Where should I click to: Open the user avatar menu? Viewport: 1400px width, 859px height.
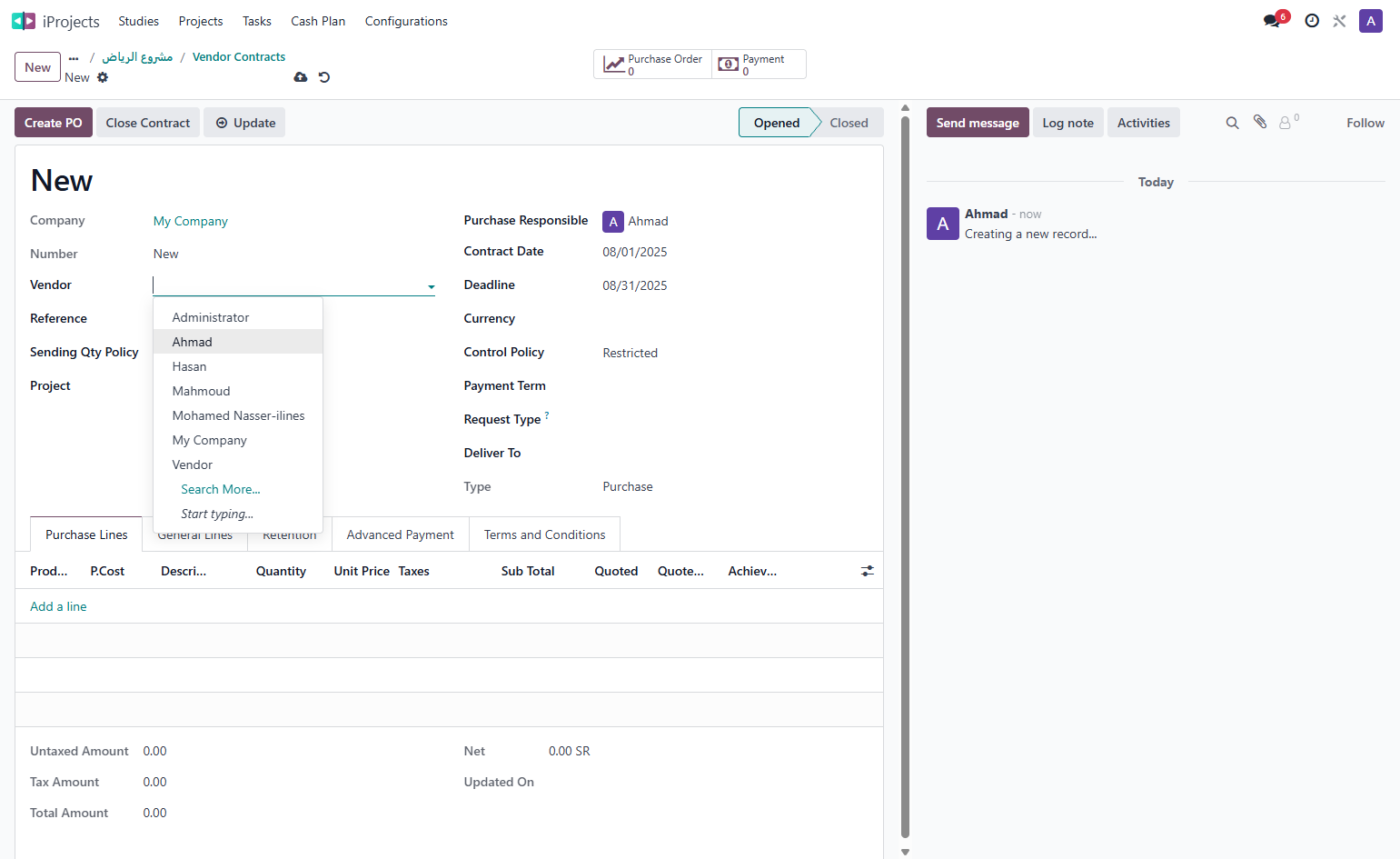pyautogui.click(x=1371, y=21)
